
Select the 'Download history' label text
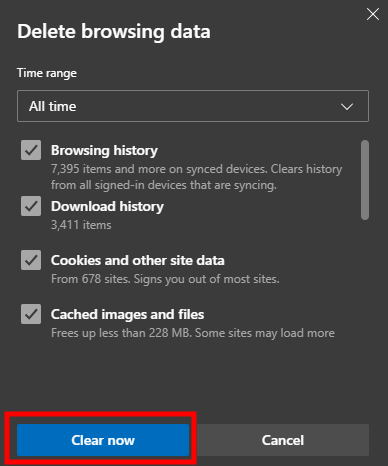[x=107, y=206]
